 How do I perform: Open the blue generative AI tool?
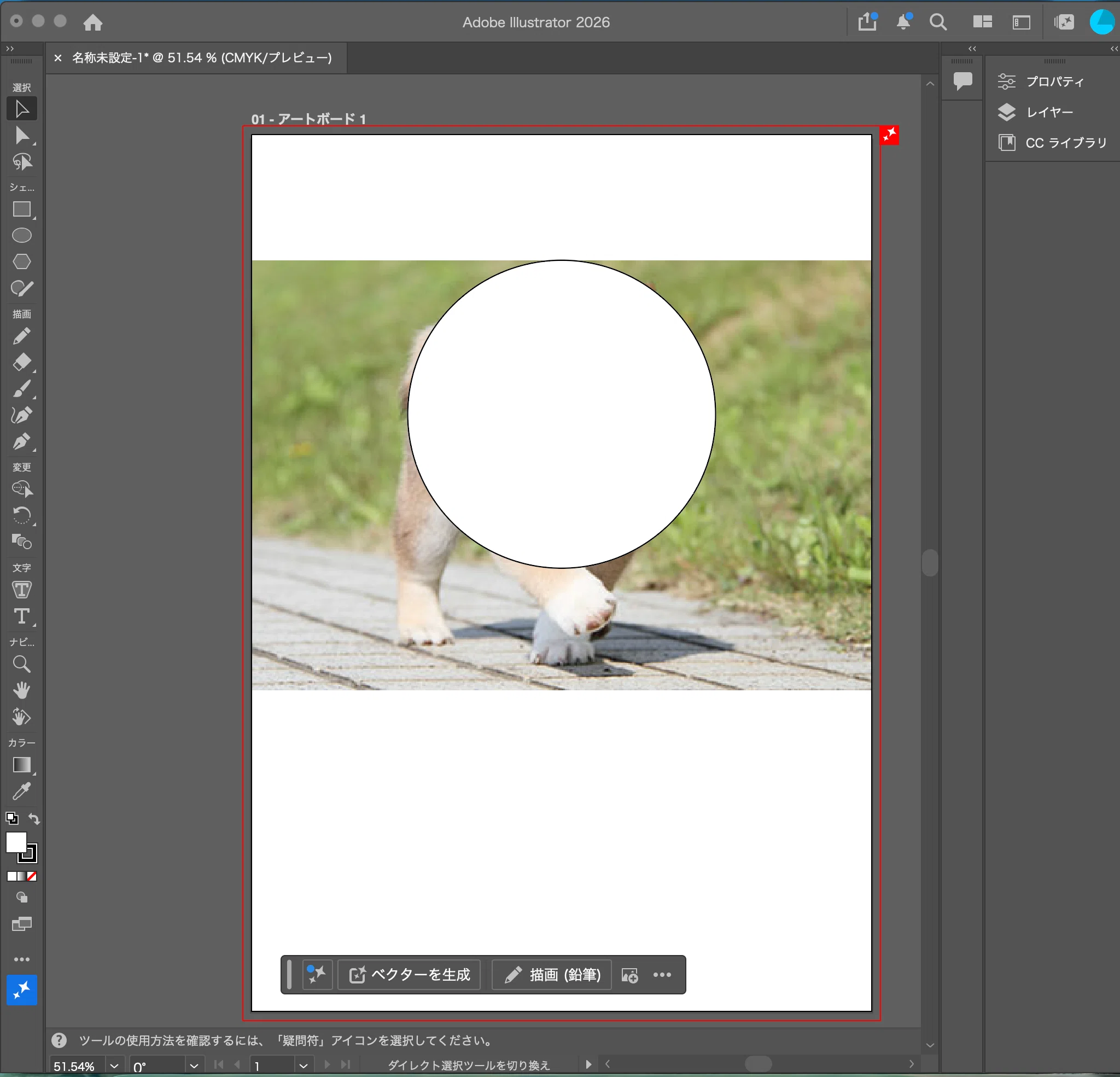[x=22, y=989]
